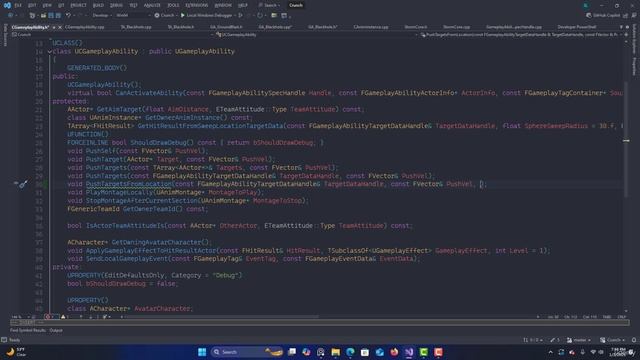Click the Visual Studio taskbar icon
The image size is (640, 360).
[x=409, y=352]
